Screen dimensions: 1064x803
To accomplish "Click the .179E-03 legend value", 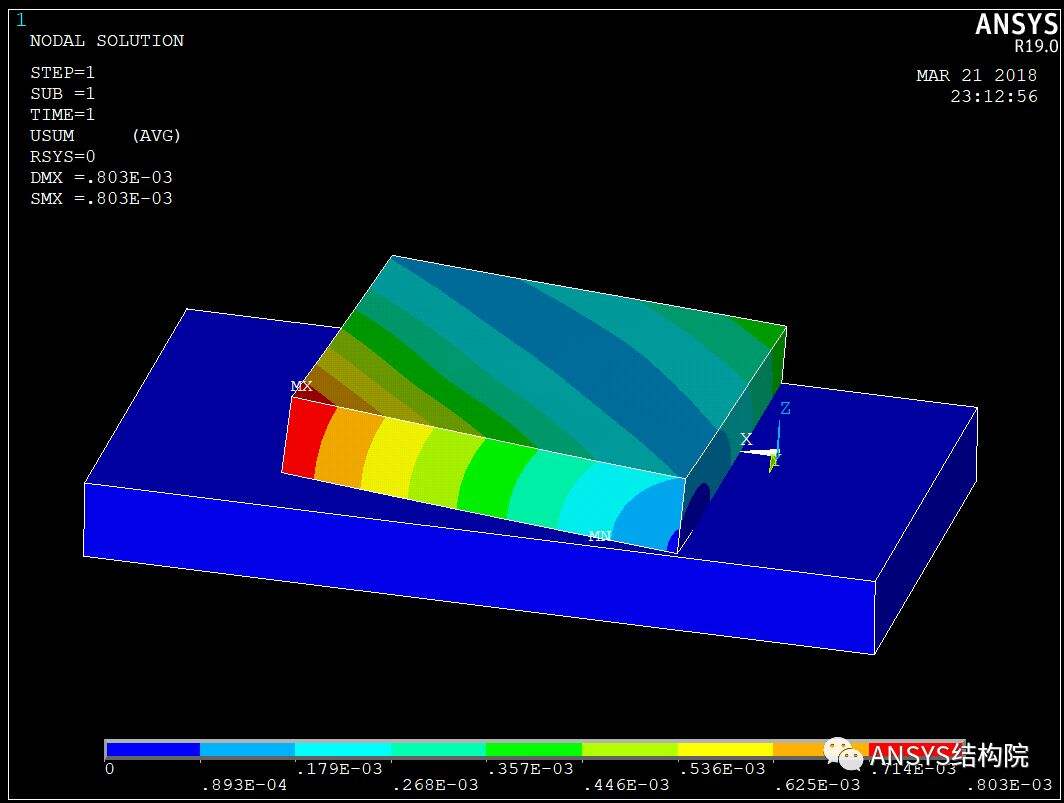I will (x=339, y=769).
